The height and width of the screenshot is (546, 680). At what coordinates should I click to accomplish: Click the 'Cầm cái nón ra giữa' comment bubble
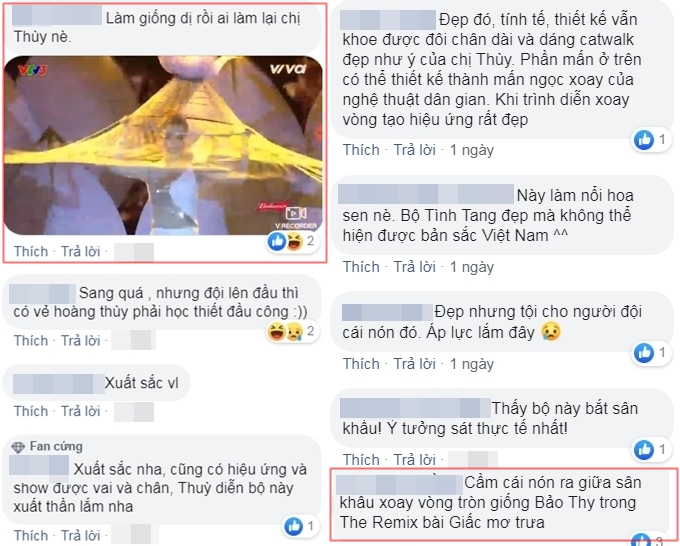502,503
